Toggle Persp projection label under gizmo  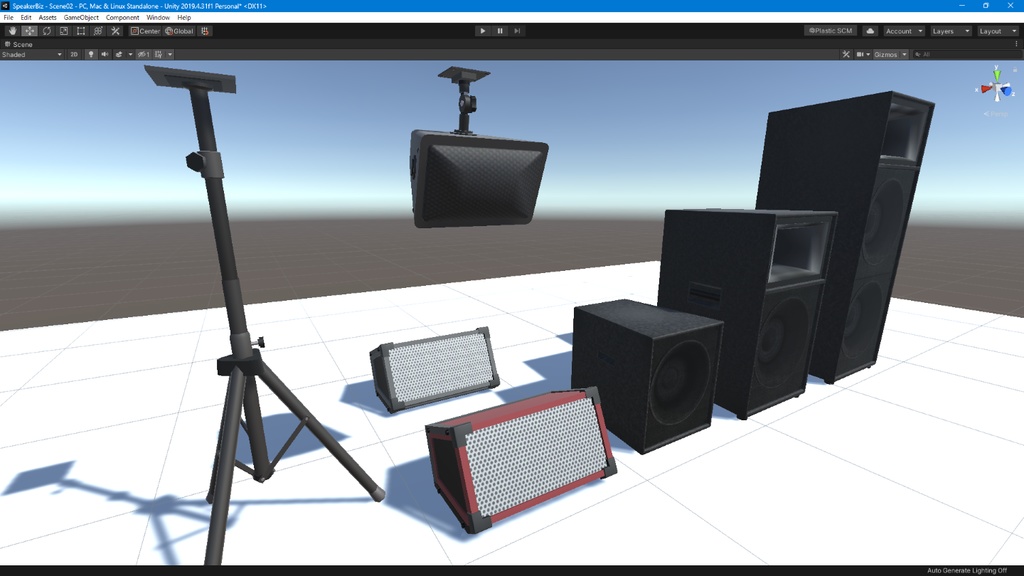pos(996,114)
